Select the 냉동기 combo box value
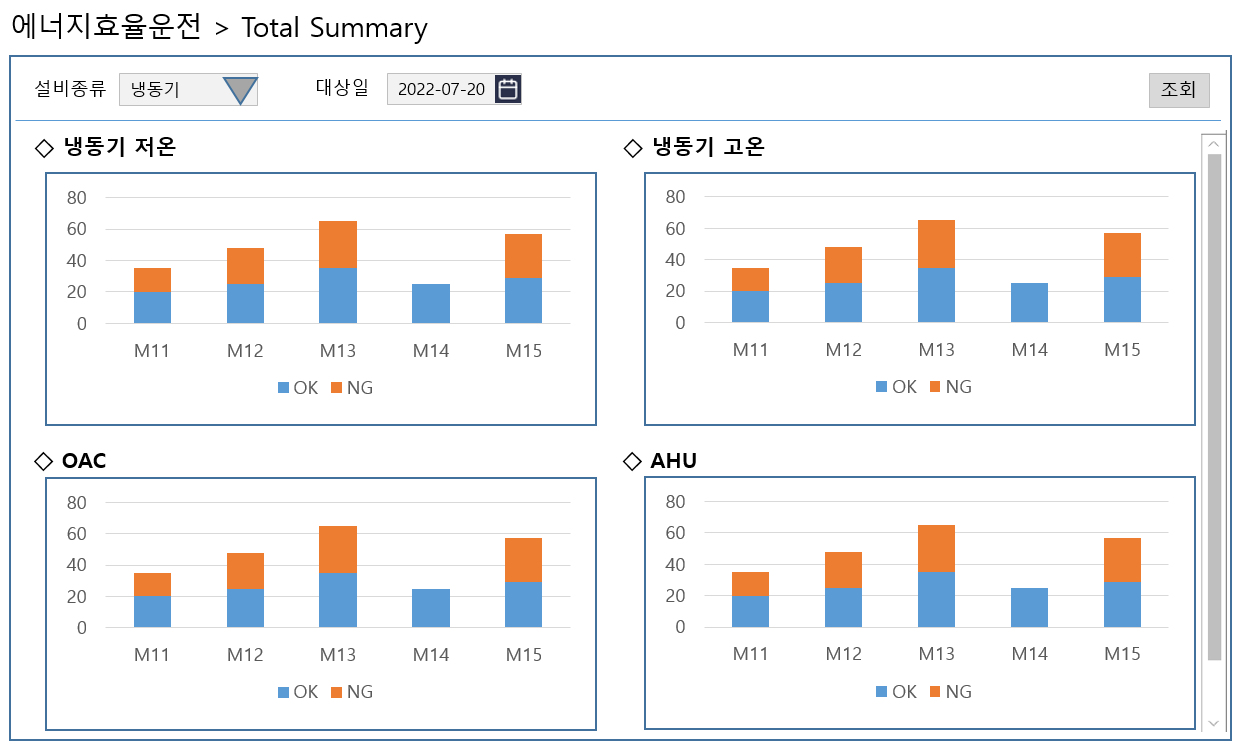The width and height of the screenshot is (1242, 755). click(168, 90)
